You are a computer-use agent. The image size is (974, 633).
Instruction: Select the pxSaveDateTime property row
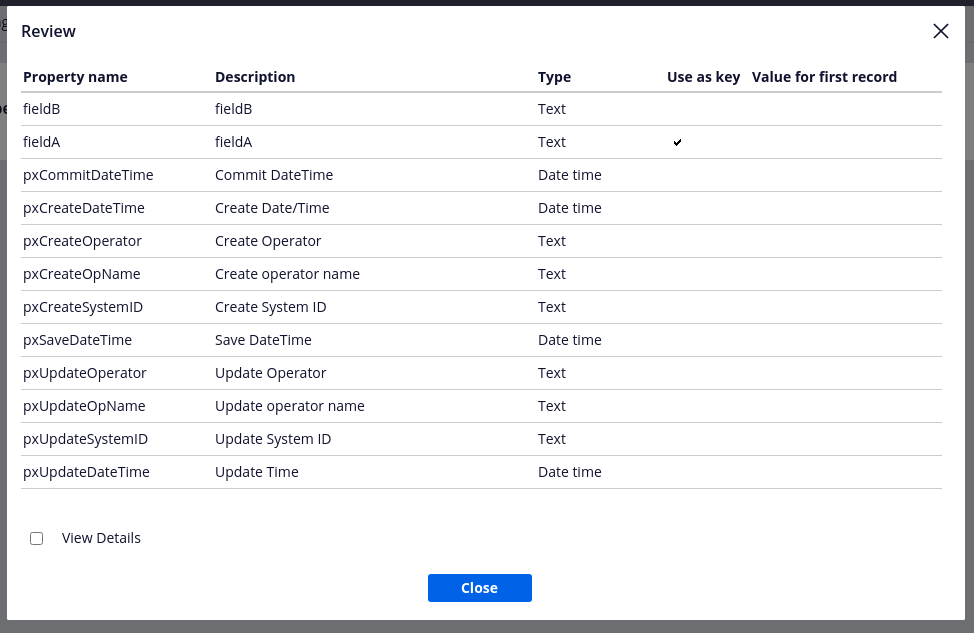(78, 339)
